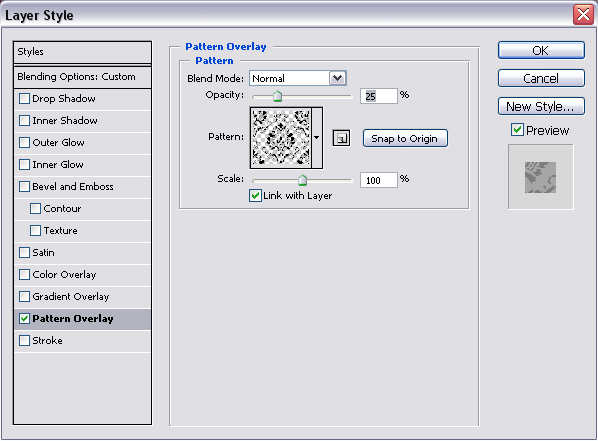Disable the Preview checkbox
The width and height of the screenshot is (598, 441).
coord(517,130)
